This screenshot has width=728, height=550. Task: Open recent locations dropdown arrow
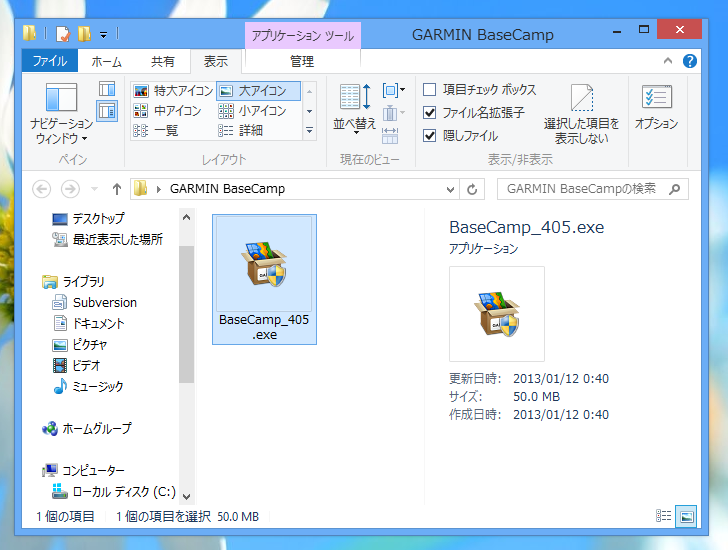click(x=95, y=189)
